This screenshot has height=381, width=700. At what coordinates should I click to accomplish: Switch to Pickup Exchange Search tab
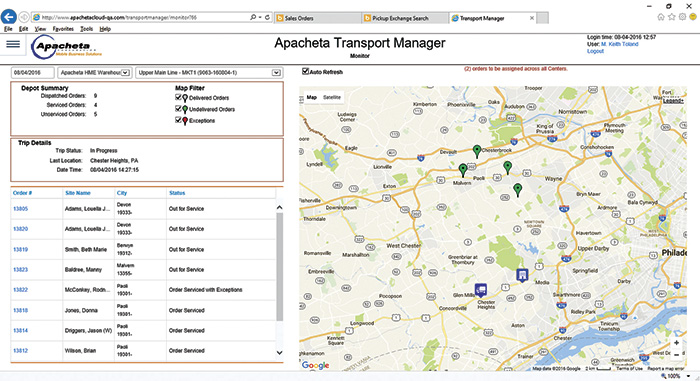tap(405, 18)
